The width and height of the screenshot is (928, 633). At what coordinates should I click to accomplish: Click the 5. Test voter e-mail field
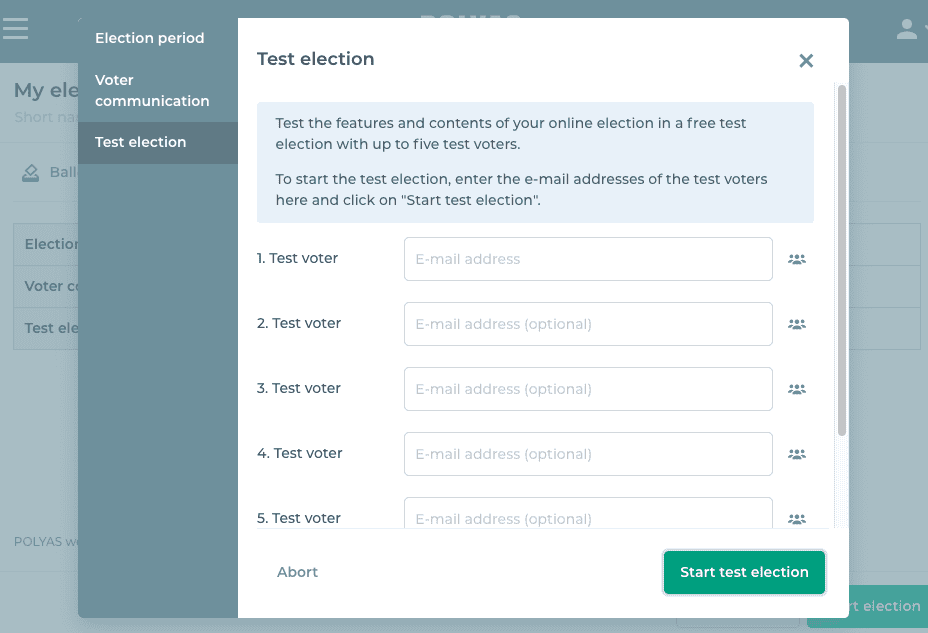(588, 515)
